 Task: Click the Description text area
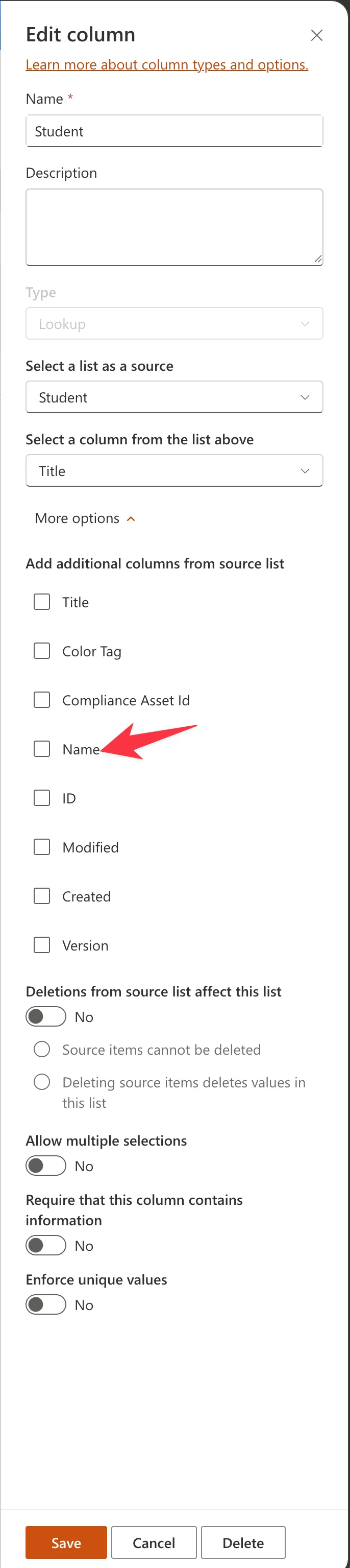tap(174, 227)
